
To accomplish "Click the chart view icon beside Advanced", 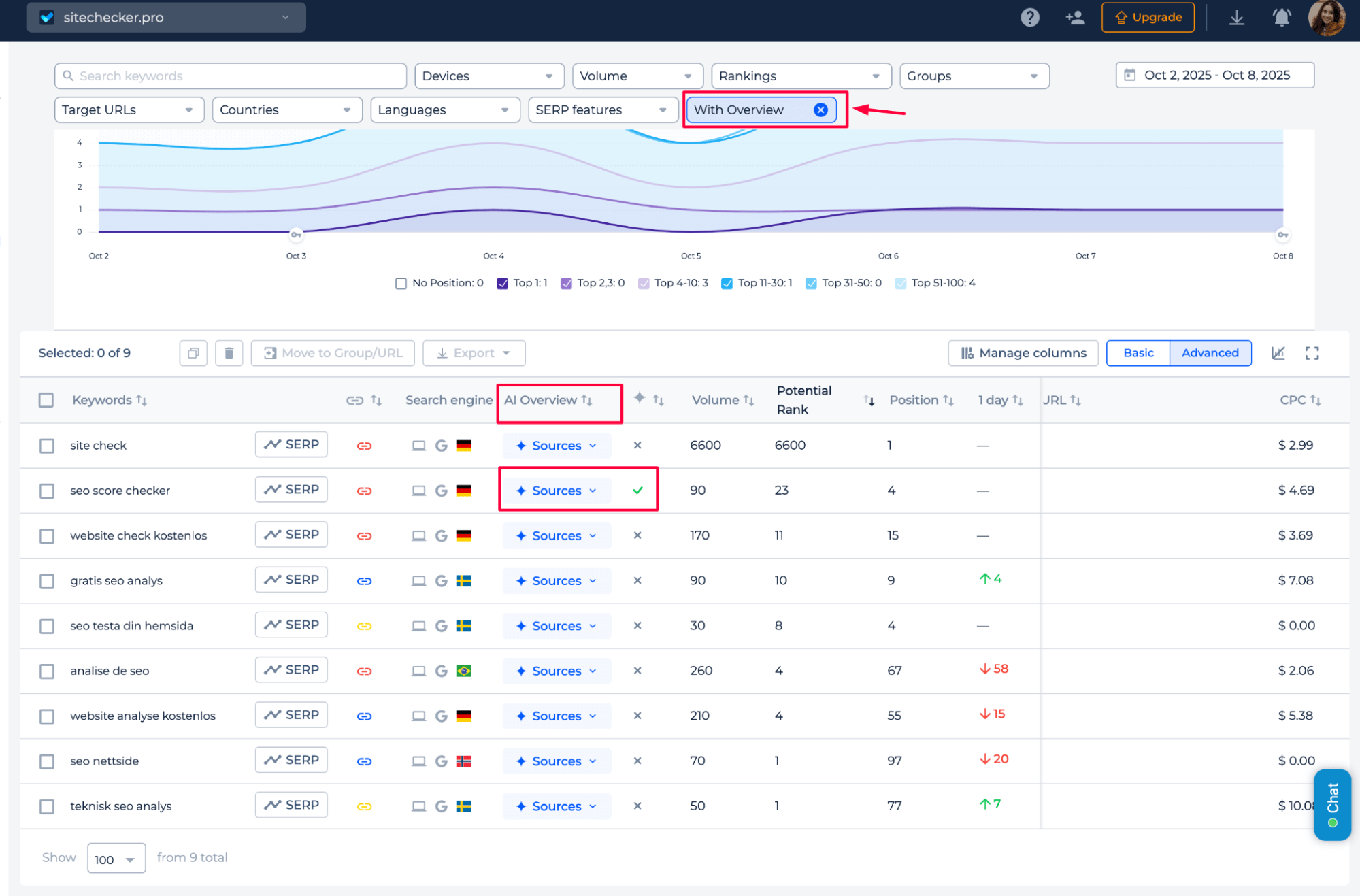I will [x=1278, y=353].
